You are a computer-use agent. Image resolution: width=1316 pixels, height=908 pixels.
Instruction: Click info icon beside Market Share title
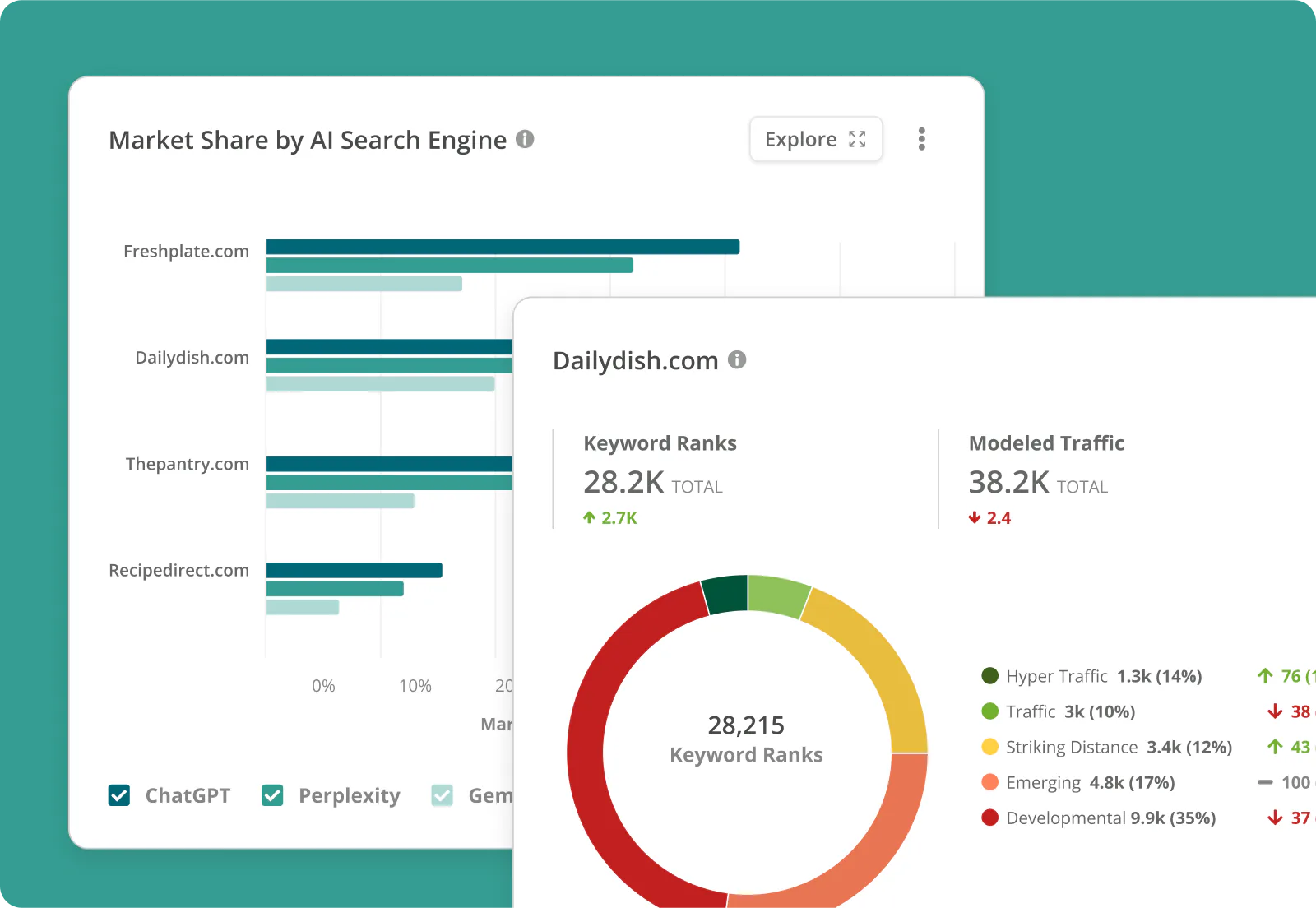pyautogui.click(x=525, y=139)
